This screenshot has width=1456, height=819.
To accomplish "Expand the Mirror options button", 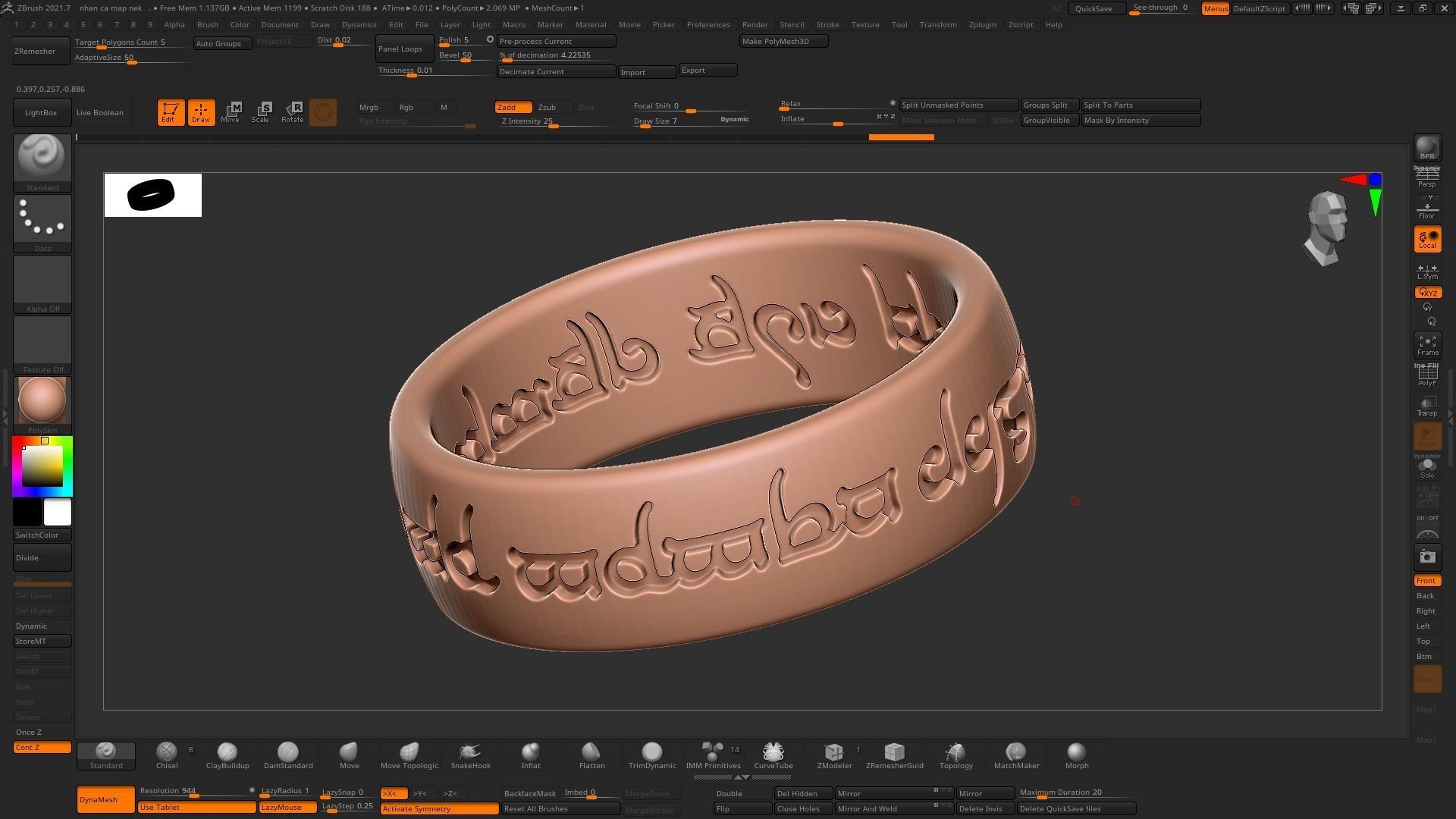I will click(894, 793).
